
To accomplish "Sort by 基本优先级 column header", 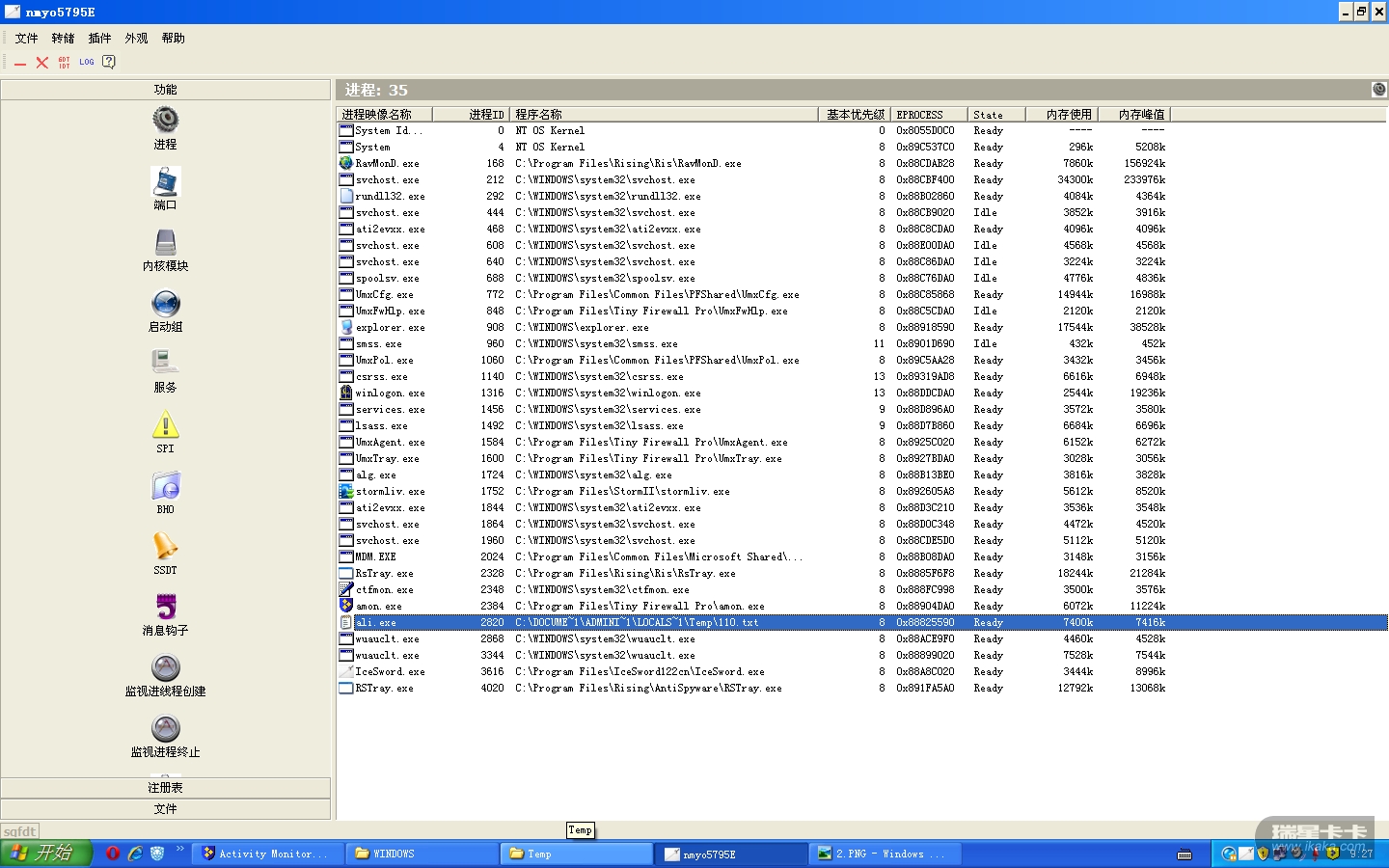I will pos(854,114).
